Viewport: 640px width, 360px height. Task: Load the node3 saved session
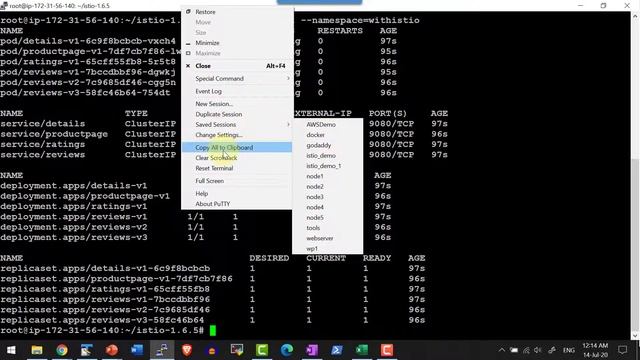click(x=327, y=197)
